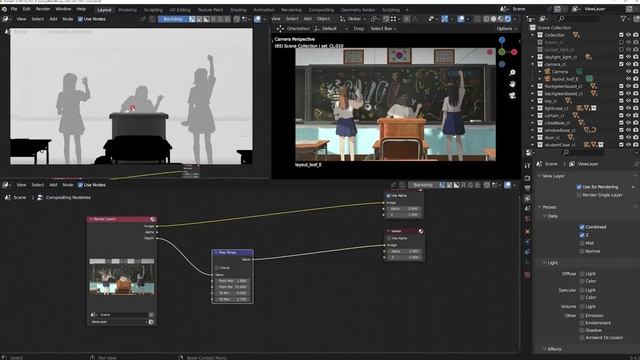Open the Object menu in the 3D viewport
640x360 pixels.
[x=323, y=19]
